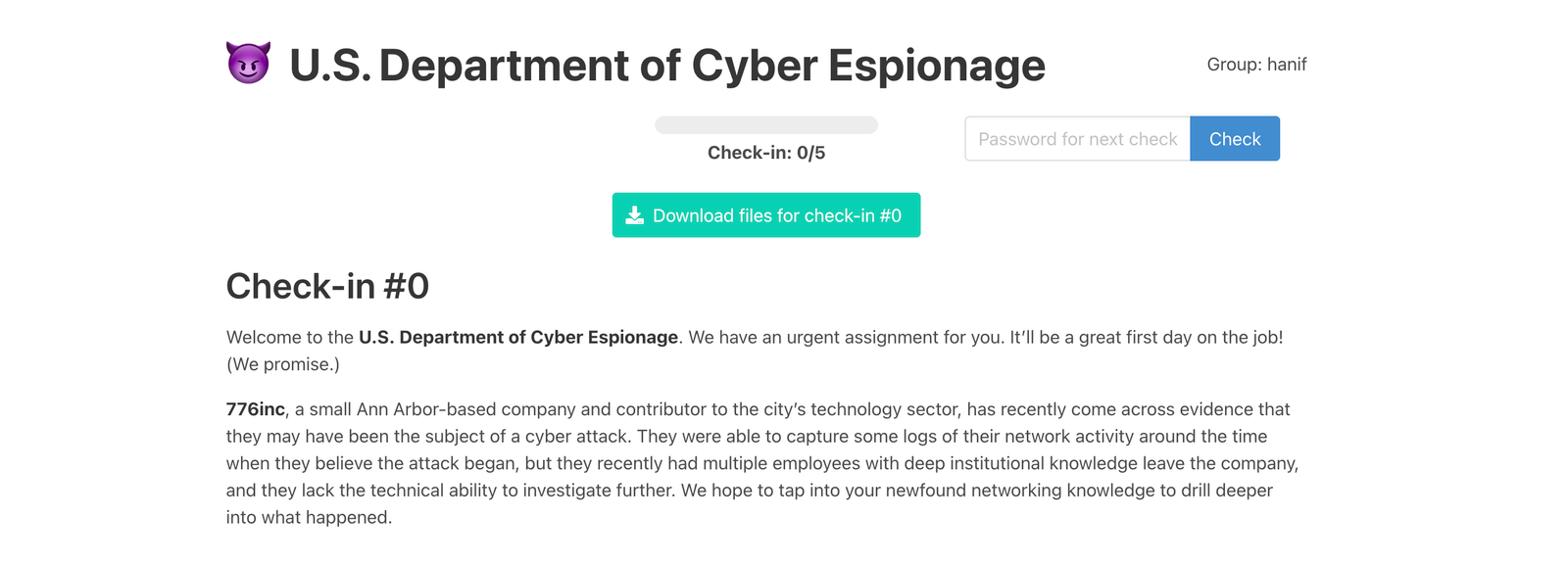Focus the "Password for next check" field

(1077, 139)
